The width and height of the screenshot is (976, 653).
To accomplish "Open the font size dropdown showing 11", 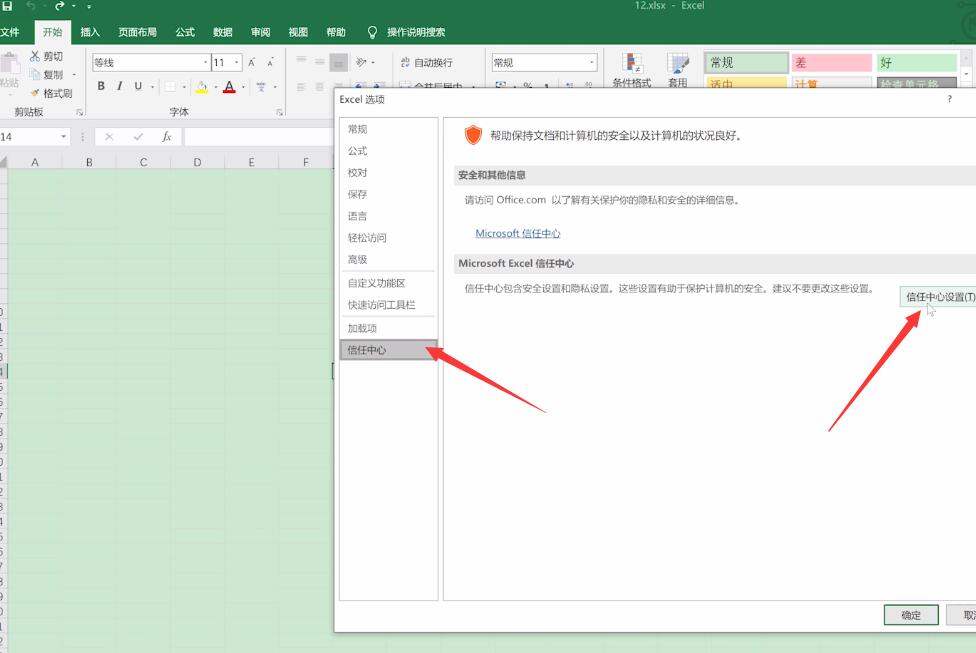I will (x=237, y=62).
